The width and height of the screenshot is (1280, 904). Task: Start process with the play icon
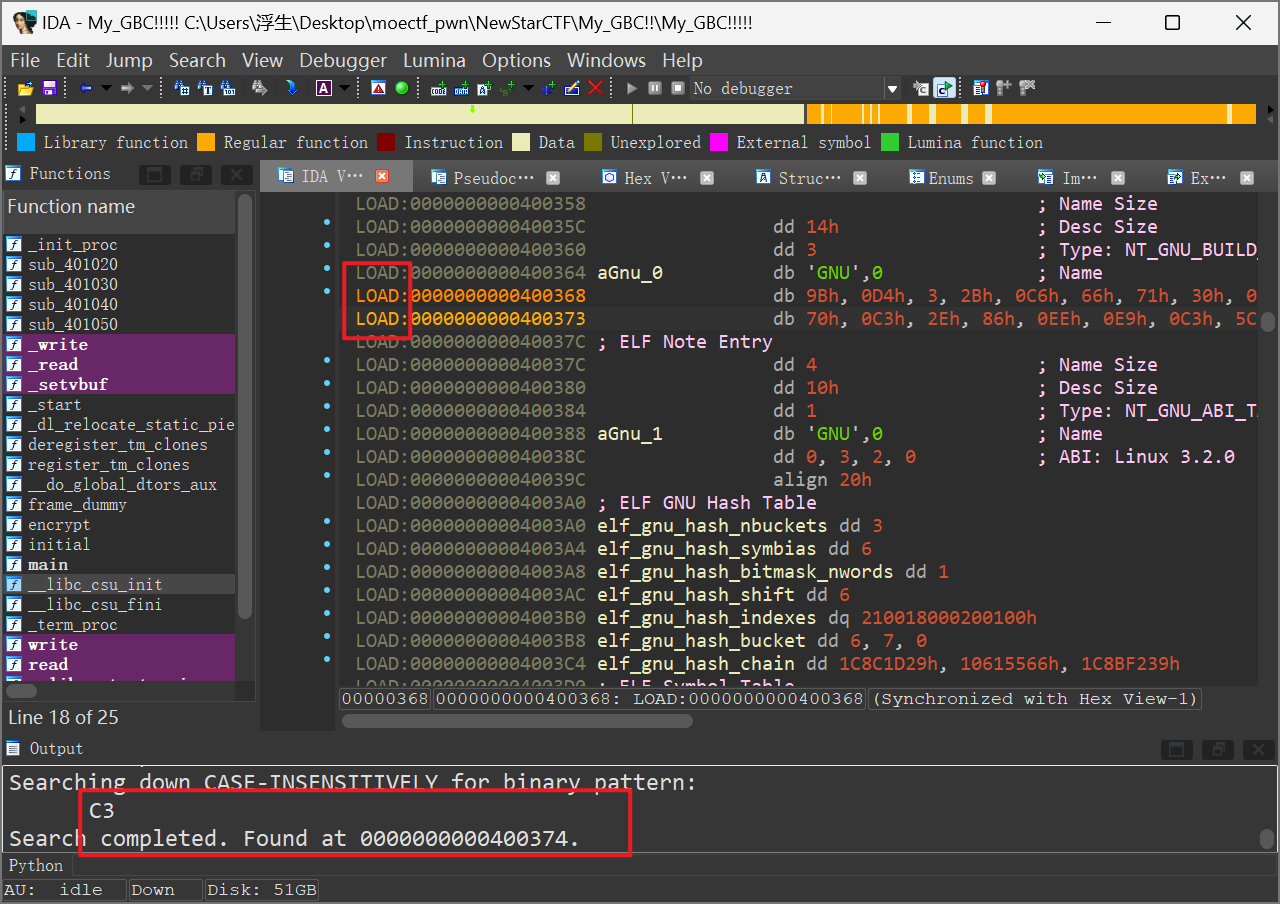pyautogui.click(x=632, y=88)
